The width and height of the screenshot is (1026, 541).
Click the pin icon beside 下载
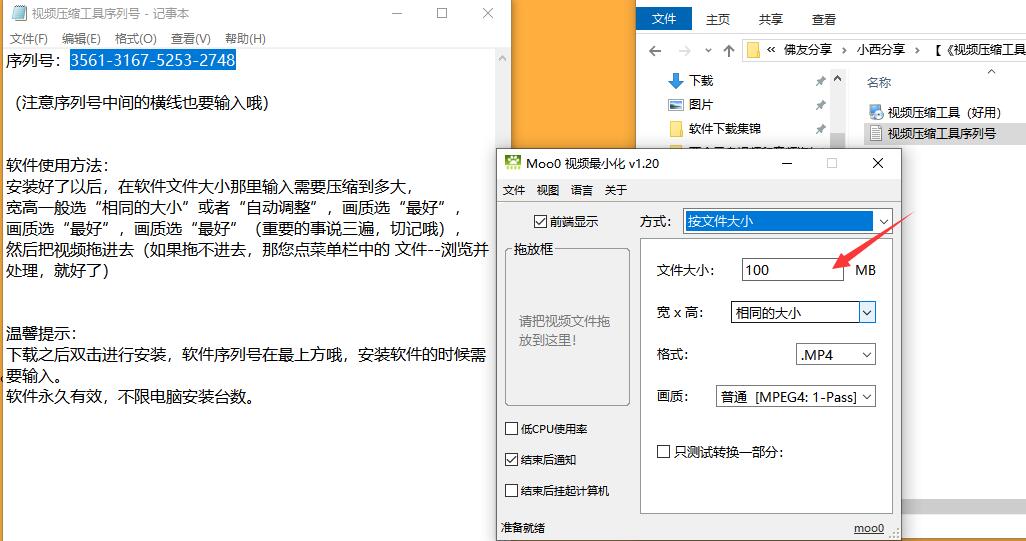click(820, 81)
